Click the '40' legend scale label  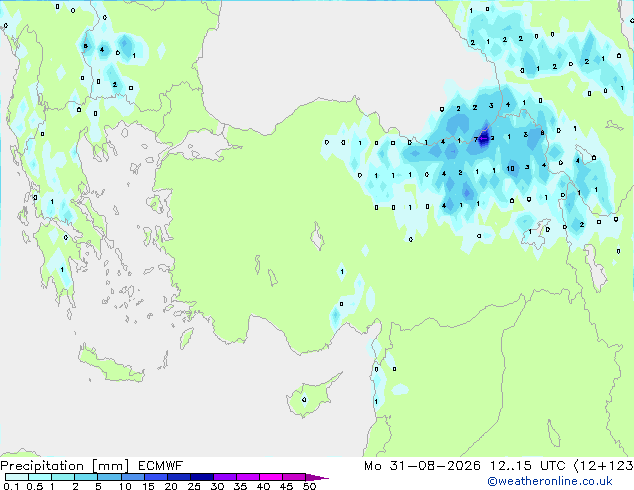tap(263, 486)
